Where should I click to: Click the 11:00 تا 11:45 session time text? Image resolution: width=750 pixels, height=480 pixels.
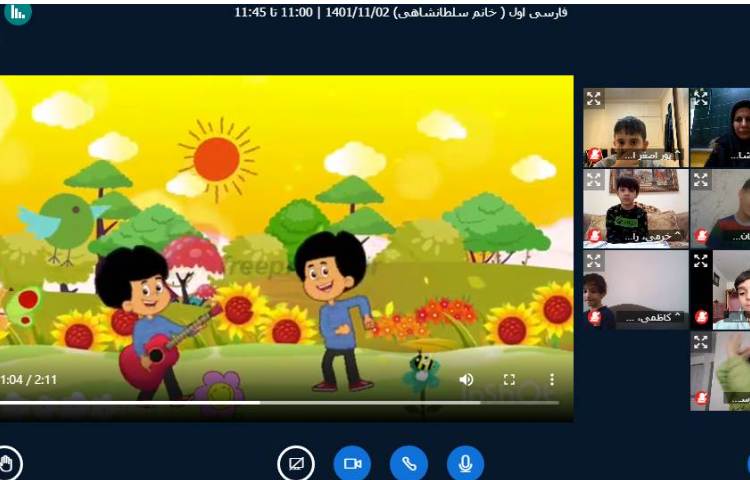[x=273, y=12]
